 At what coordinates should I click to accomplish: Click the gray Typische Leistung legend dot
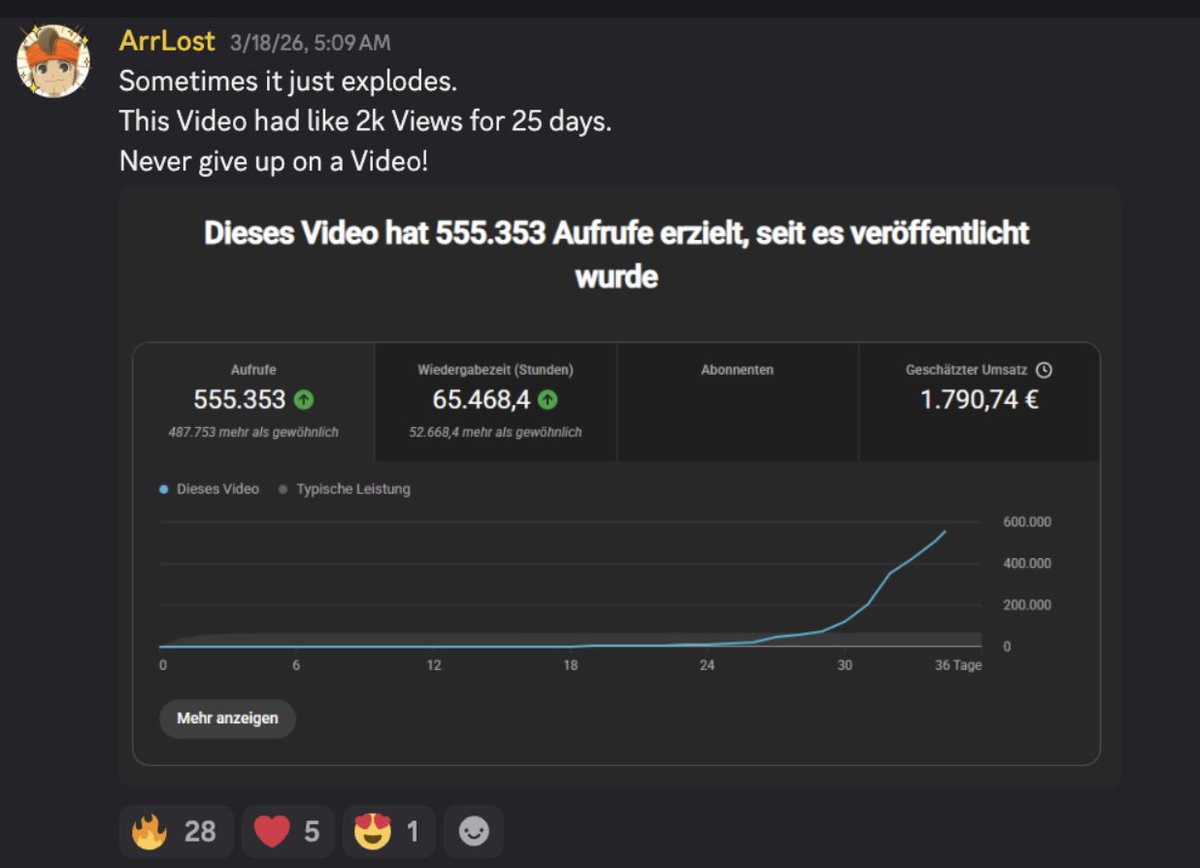click(x=283, y=490)
